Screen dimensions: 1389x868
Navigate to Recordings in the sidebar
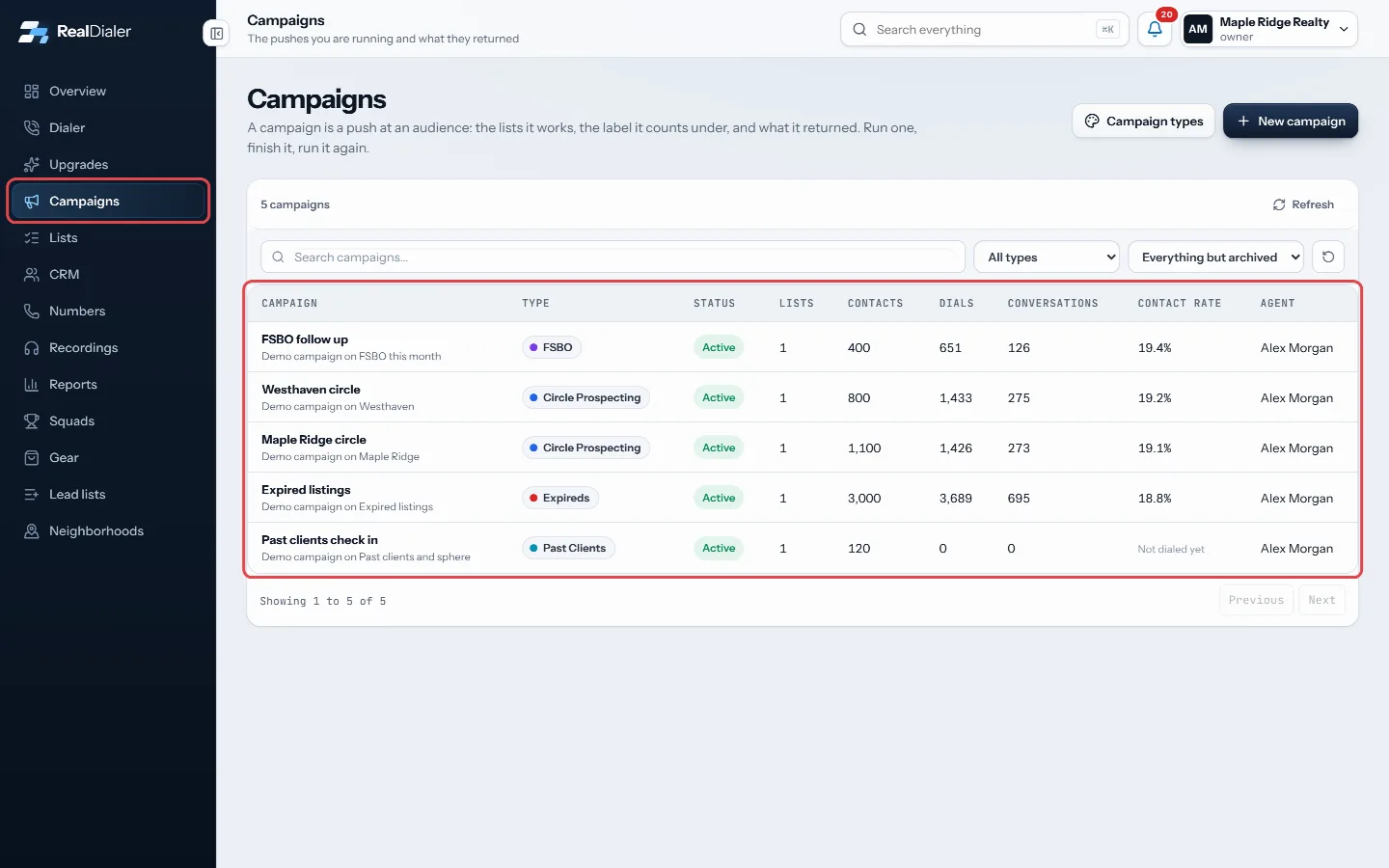click(x=108, y=348)
